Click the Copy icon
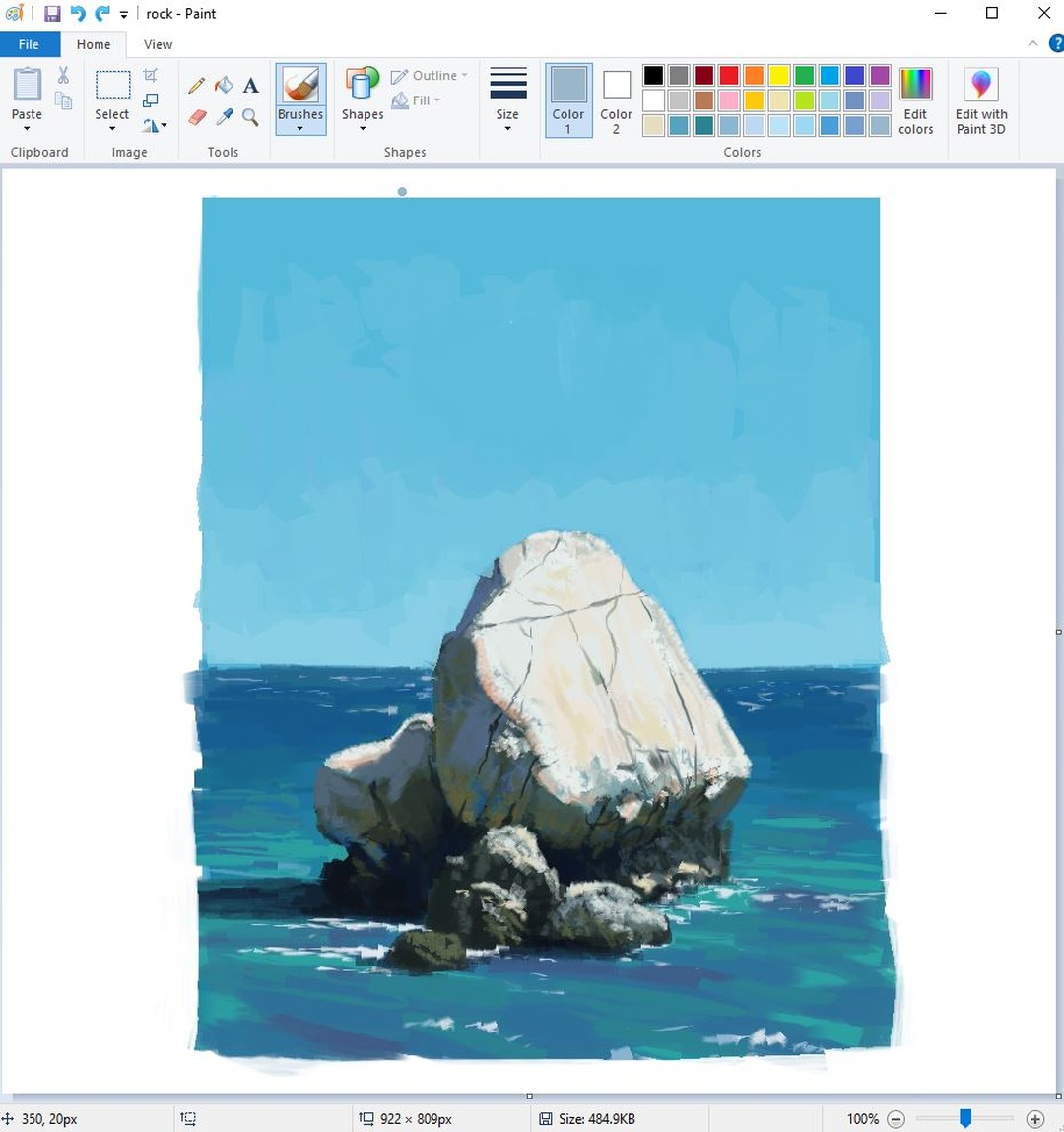This screenshot has height=1132, width=1064. (63, 100)
